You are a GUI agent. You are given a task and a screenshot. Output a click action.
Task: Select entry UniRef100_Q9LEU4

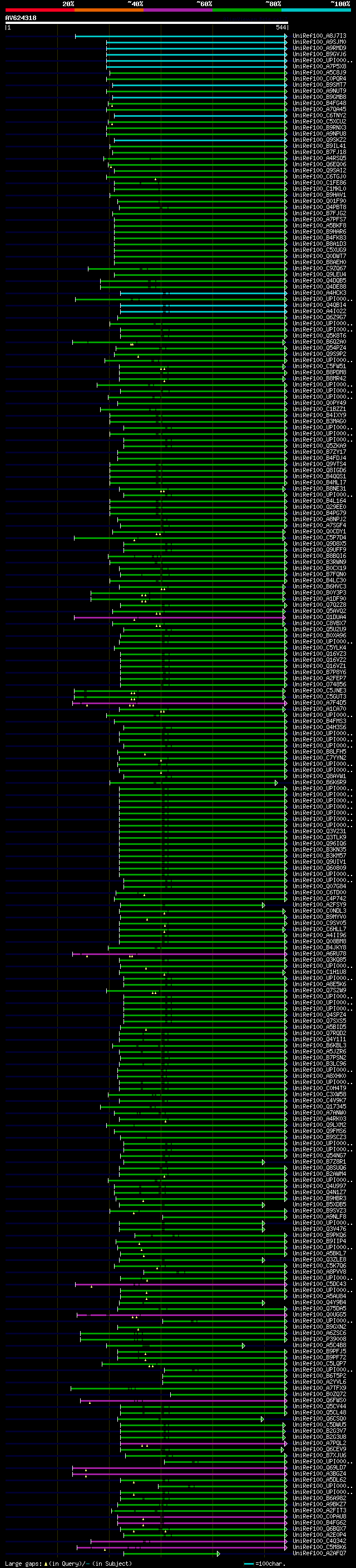[319, 275]
